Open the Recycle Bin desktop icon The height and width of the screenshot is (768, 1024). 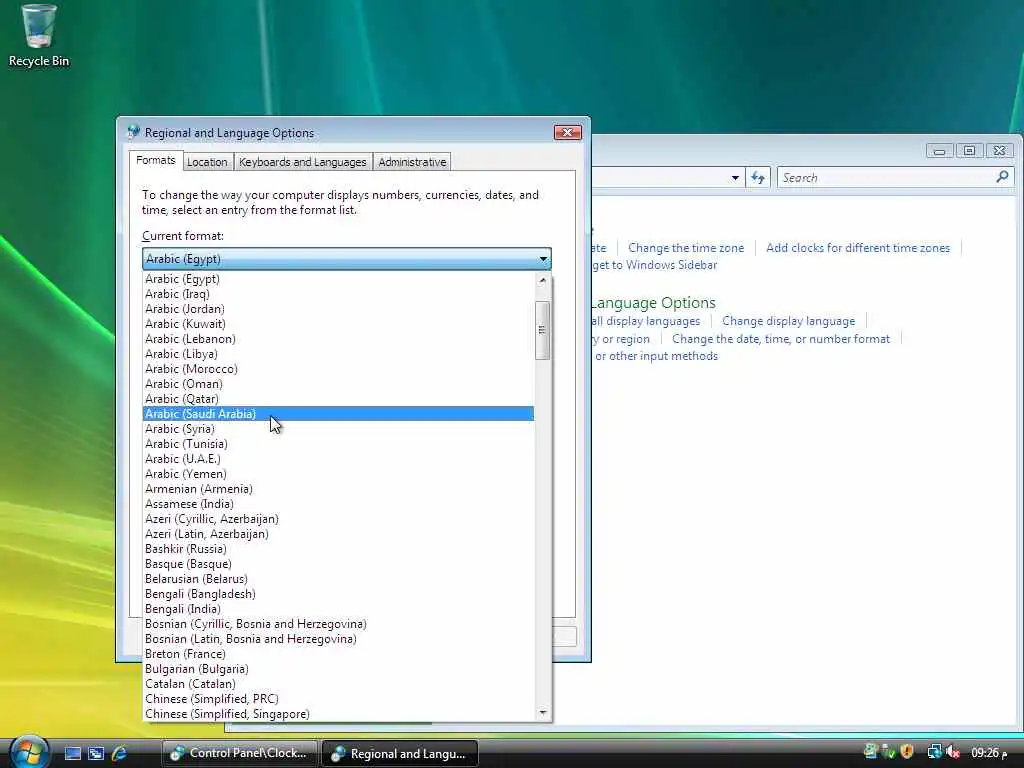39,36
